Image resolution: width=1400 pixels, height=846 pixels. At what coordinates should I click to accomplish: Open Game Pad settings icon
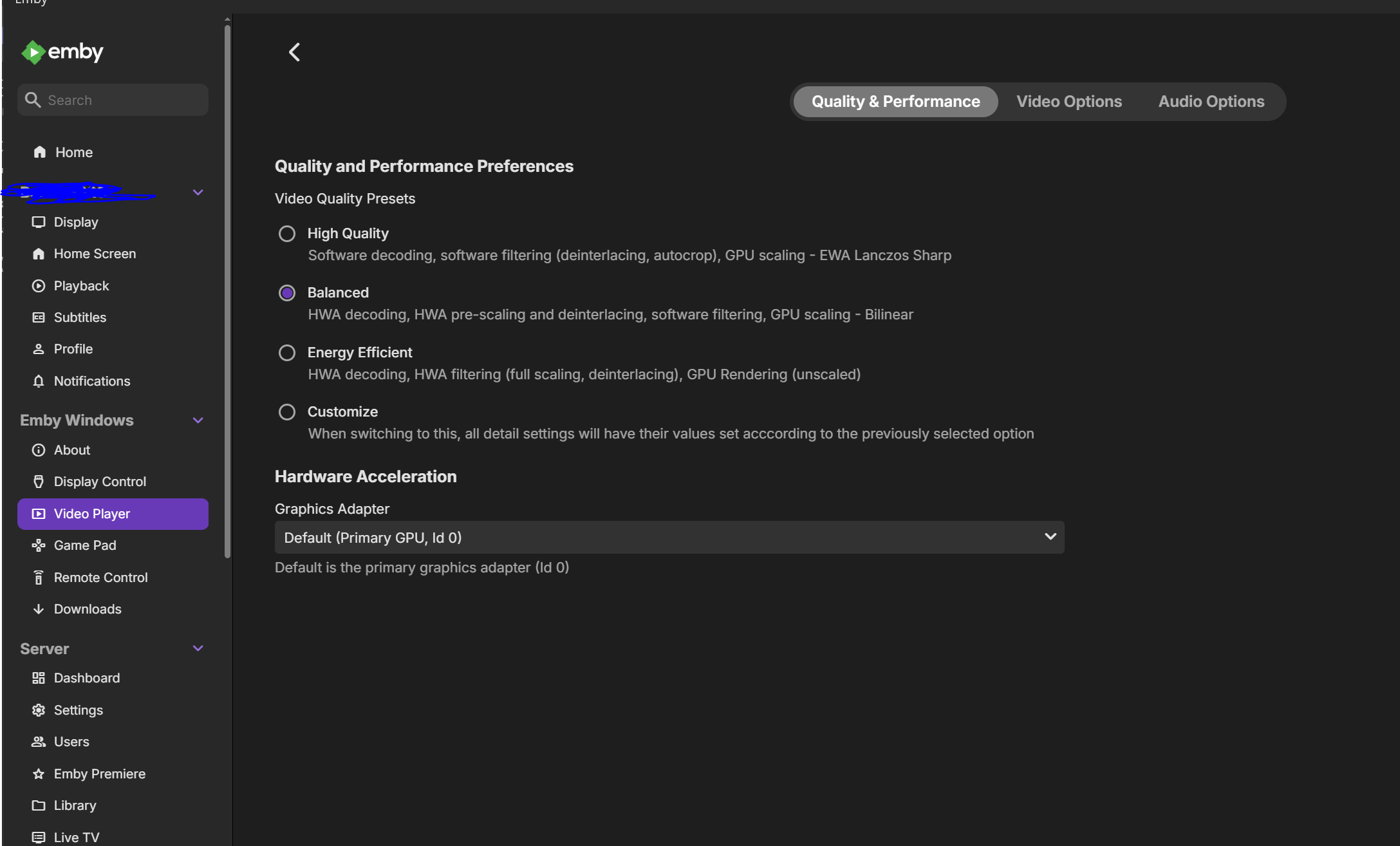(39, 545)
